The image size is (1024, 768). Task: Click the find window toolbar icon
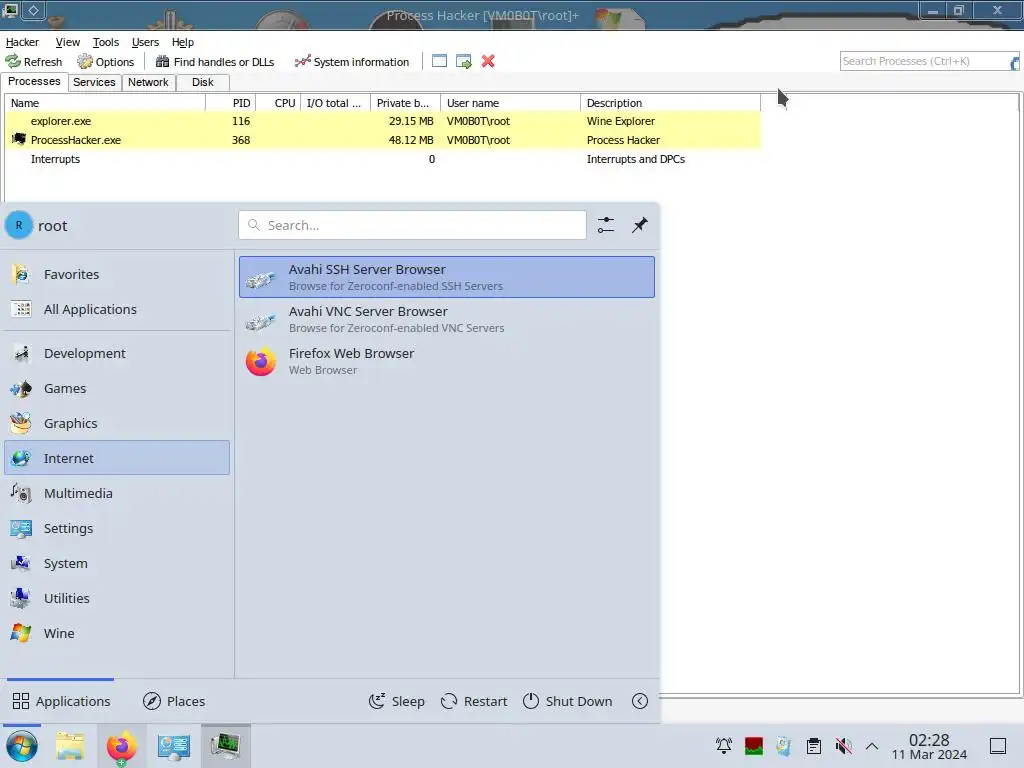click(440, 61)
